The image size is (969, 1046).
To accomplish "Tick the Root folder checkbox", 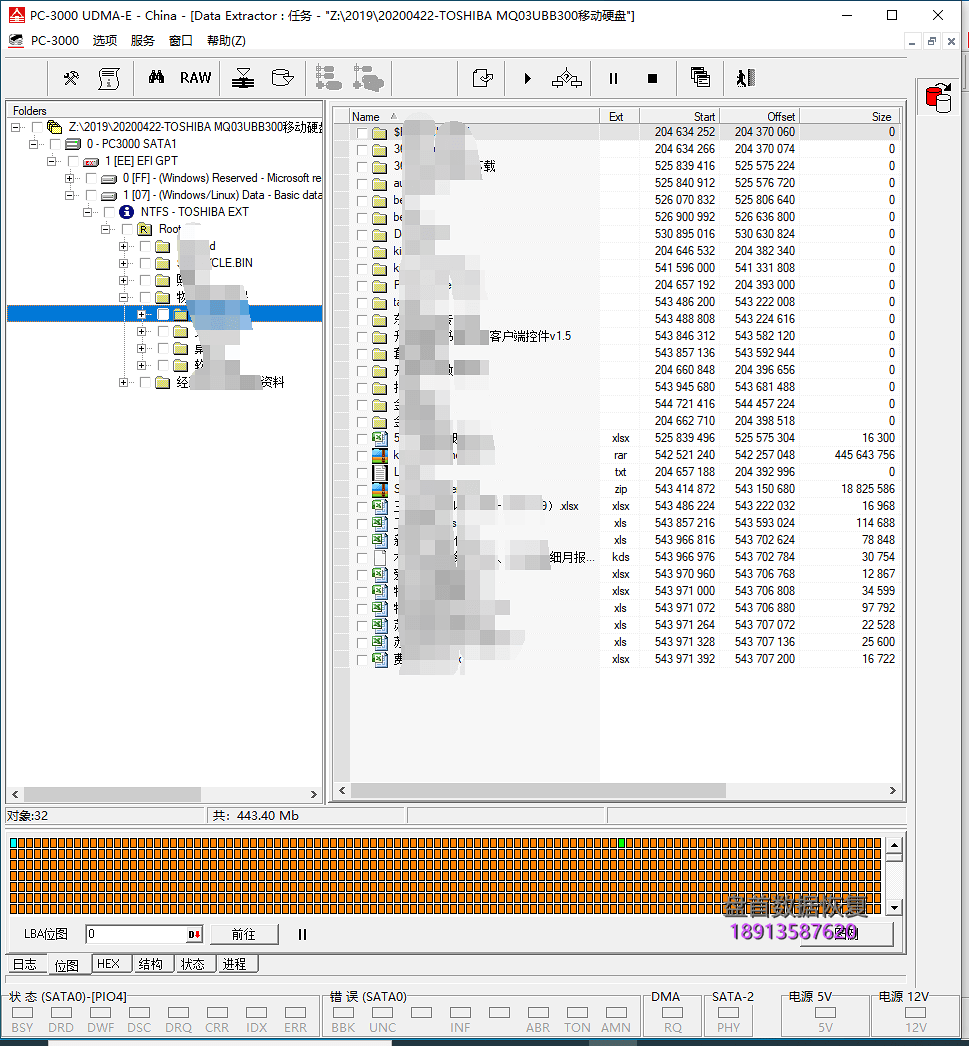I will point(127,229).
